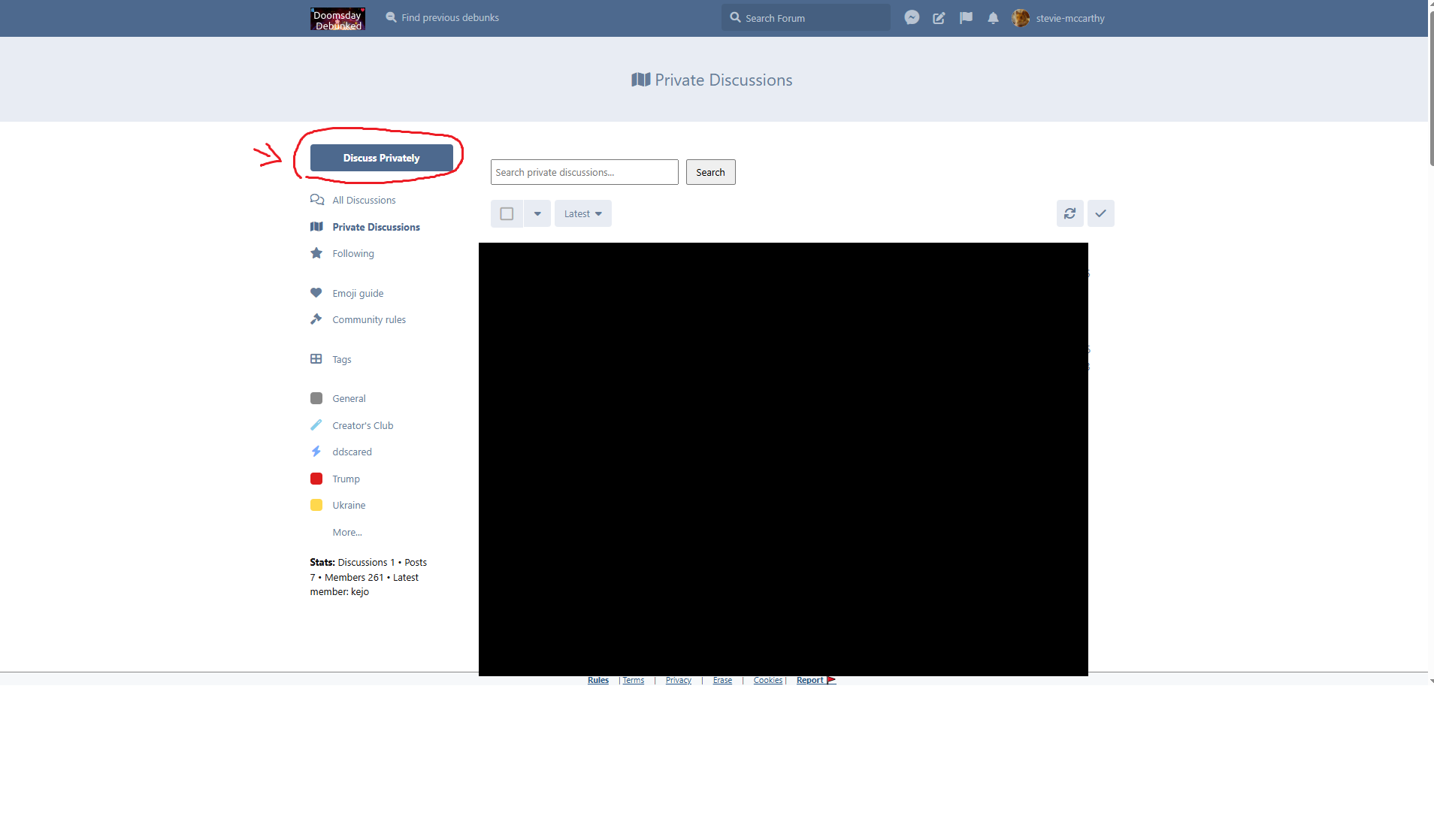Image resolution: width=1434 pixels, height=840 pixels.
Task: Open the Find previous debunks link
Action: point(449,17)
